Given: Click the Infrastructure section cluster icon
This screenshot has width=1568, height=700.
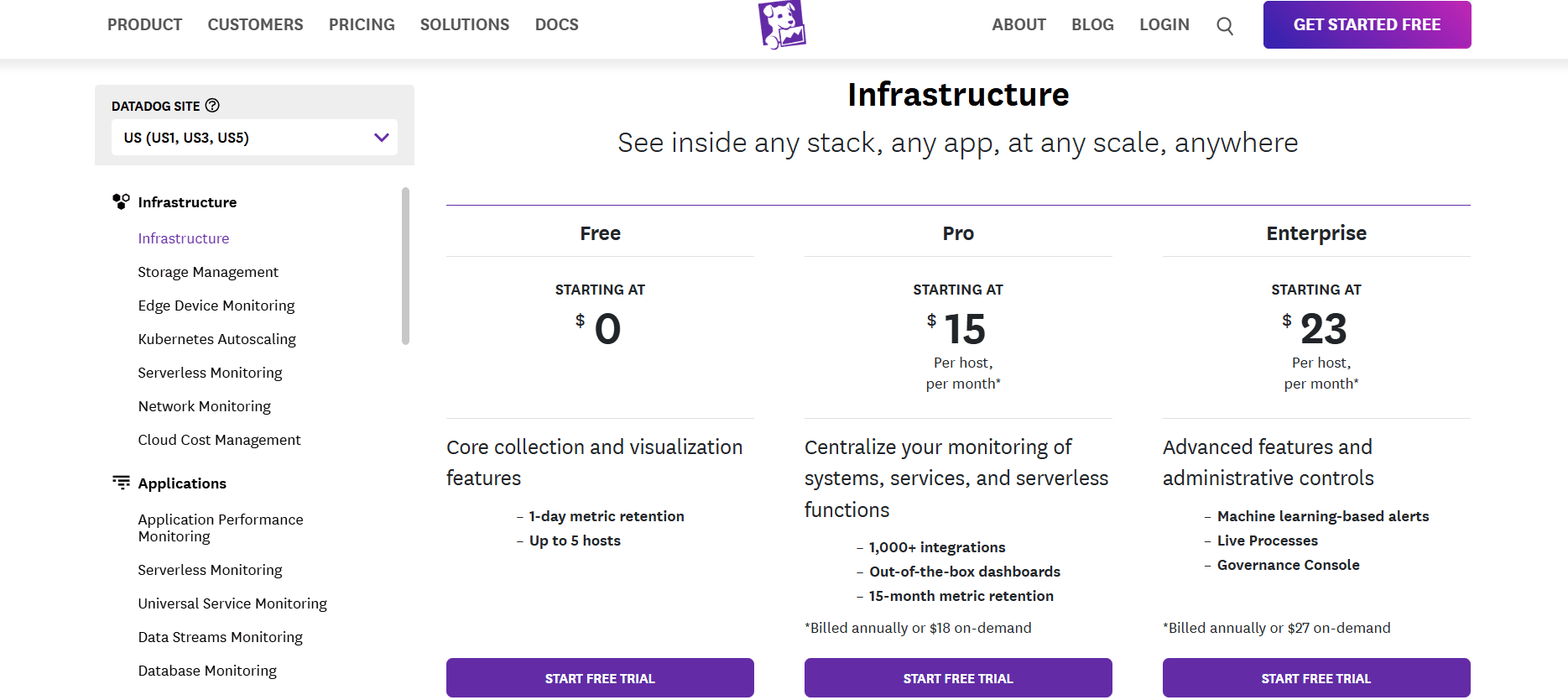Looking at the screenshot, I should click(121, 201).
